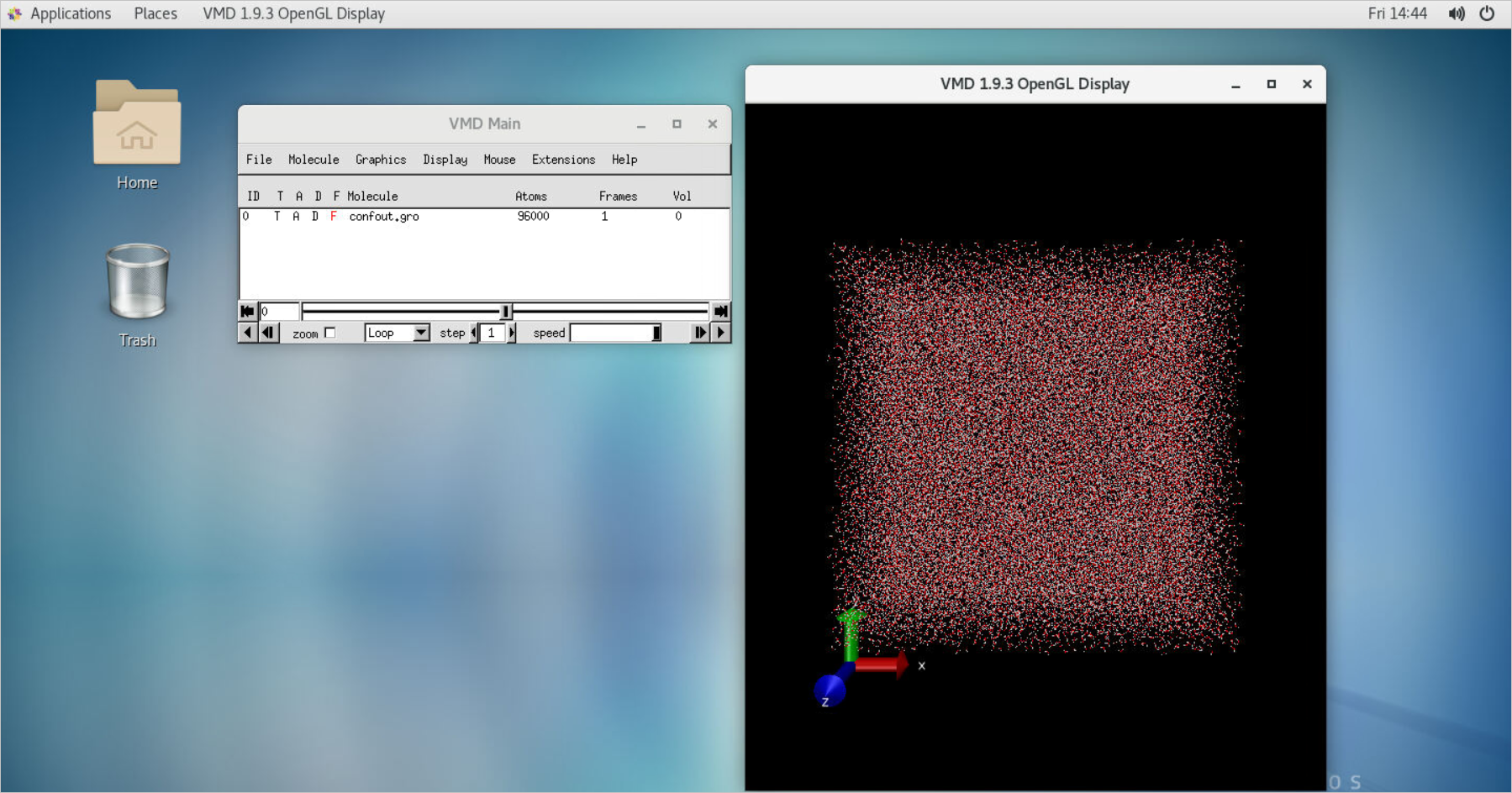Step back one frame
The height and width of the screenshot is (793, 1512).
(268, 333)
